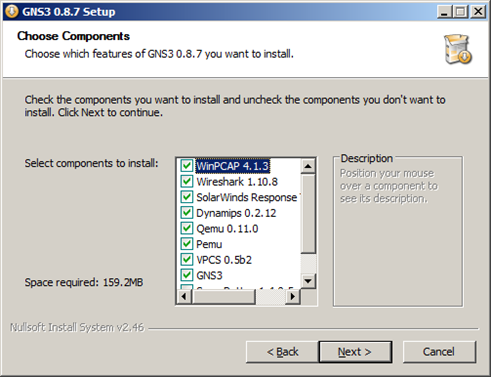Click the Choose Components heading
This screenshot has height=377, width=491.
pos(73,36)
